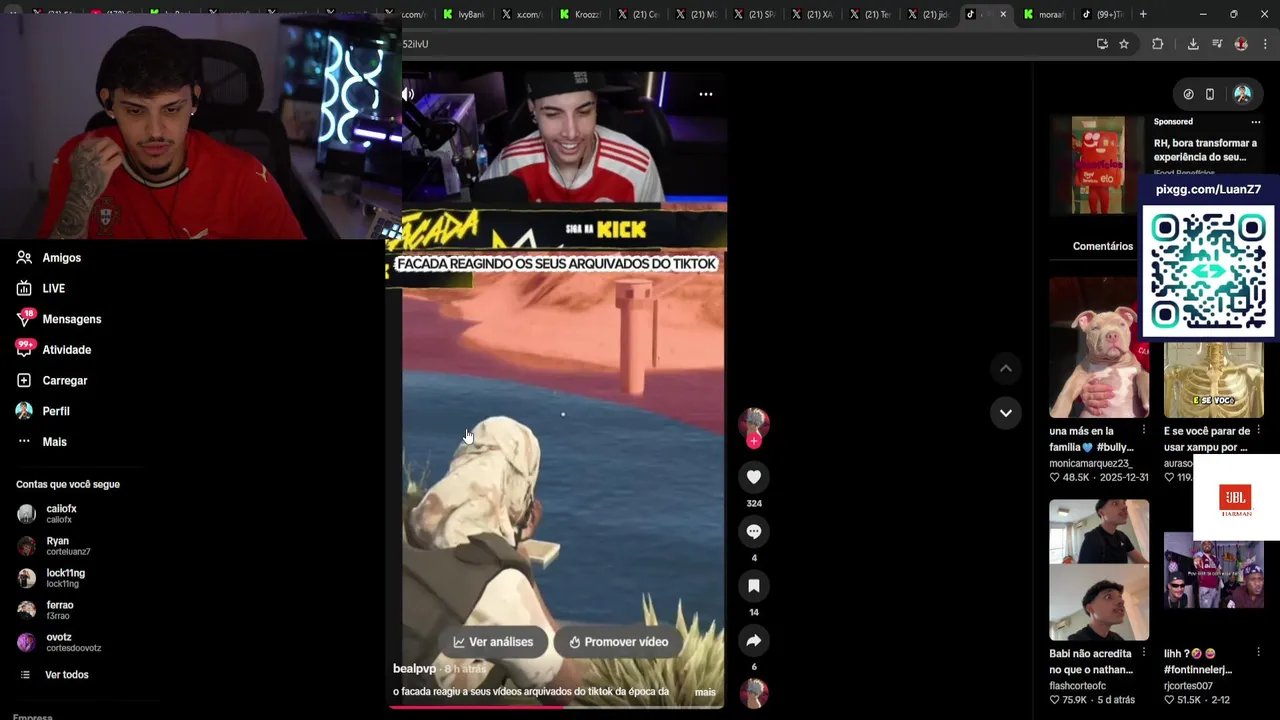This screenshot has height=720, width=1280.
Task: Open followed account caiiofx
Action: point(60,514)
